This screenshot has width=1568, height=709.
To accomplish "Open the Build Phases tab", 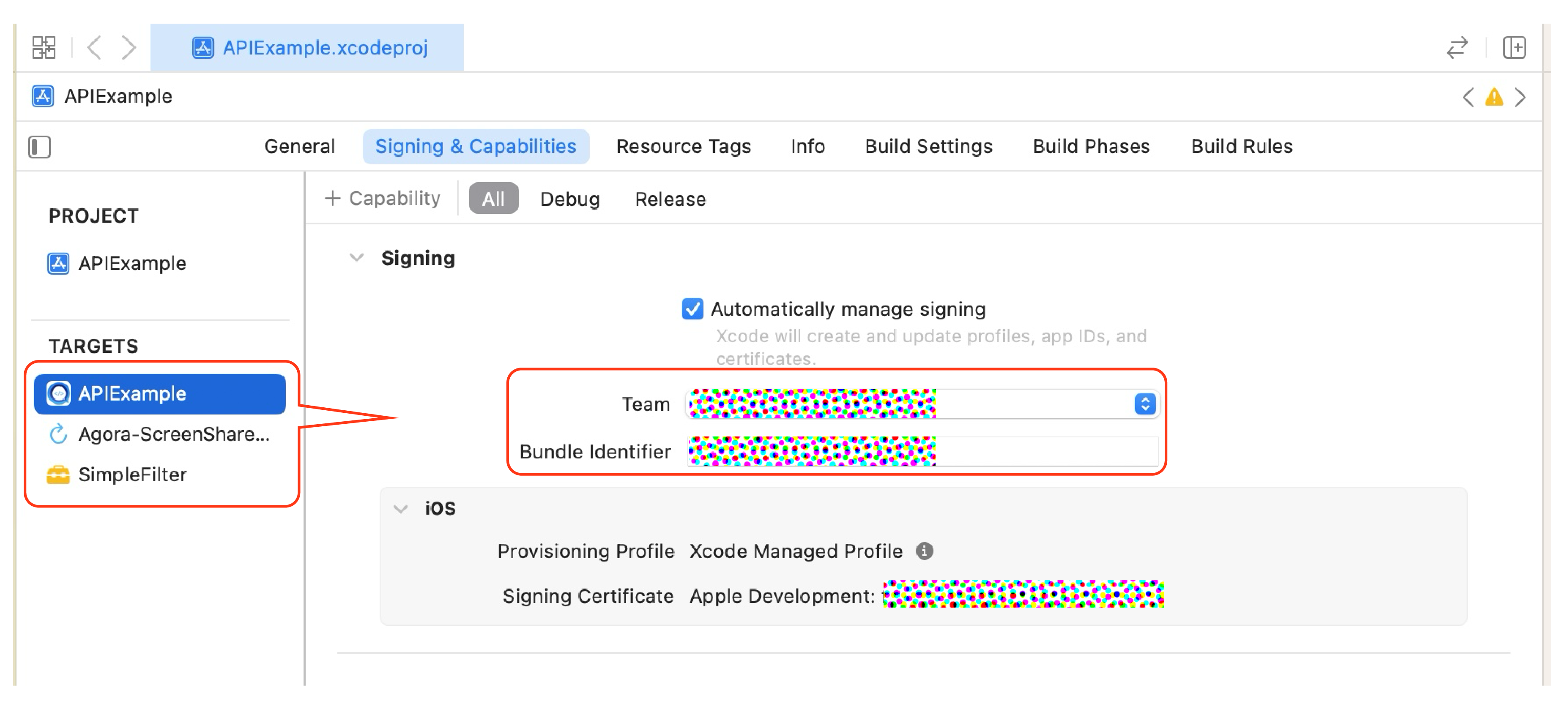I will [x=1091, y=147].
